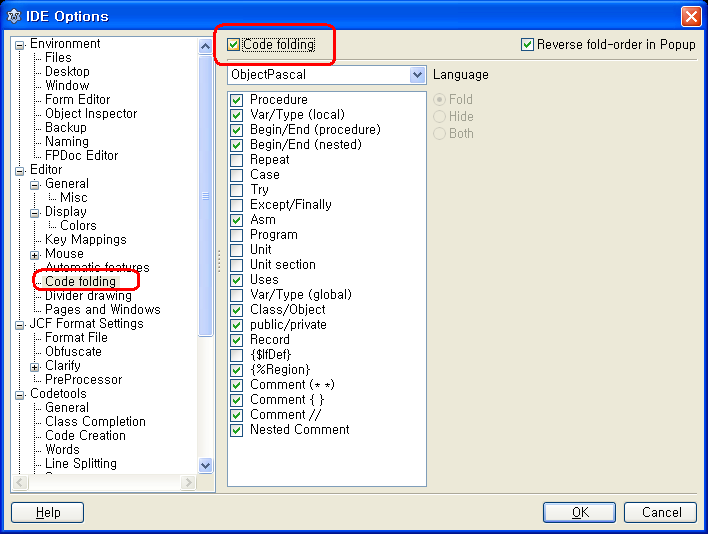Click horizontal scrollbar left arrow

(x=19, y=483)
